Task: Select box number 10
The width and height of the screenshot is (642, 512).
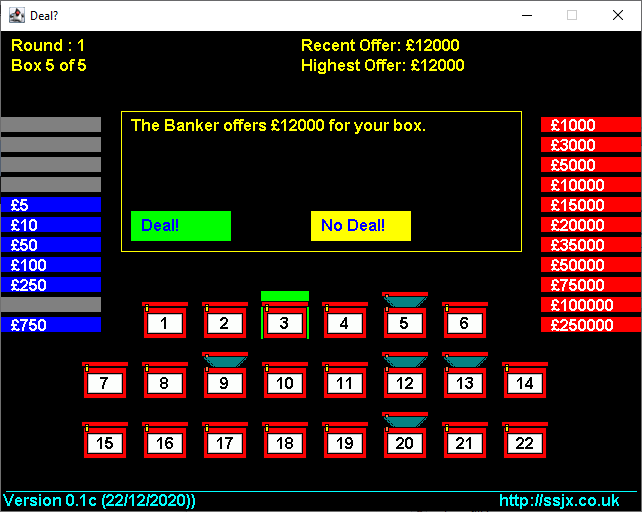Action: click(285, 380)
